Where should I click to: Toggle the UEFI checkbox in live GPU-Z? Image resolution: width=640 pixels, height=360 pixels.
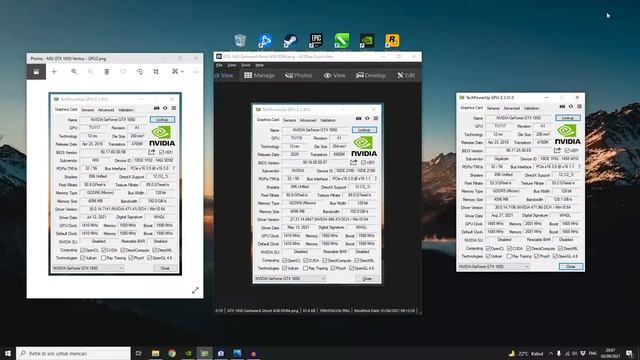click(567, 151)
